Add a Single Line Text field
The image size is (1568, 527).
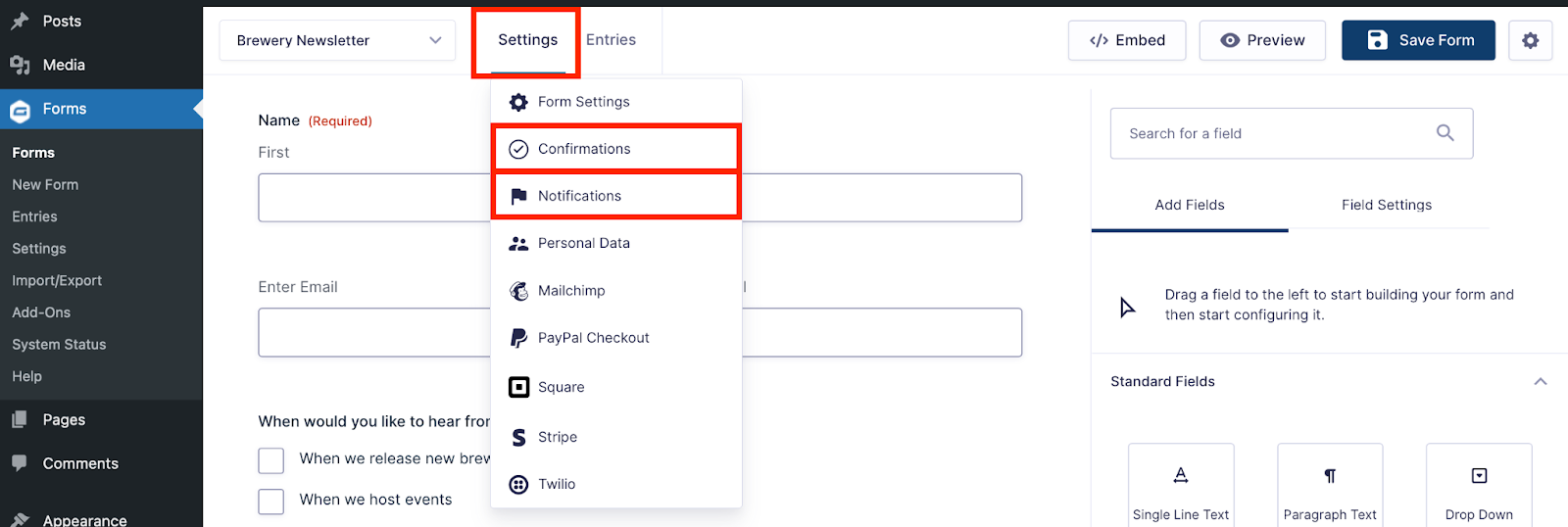coord(1181,486)
